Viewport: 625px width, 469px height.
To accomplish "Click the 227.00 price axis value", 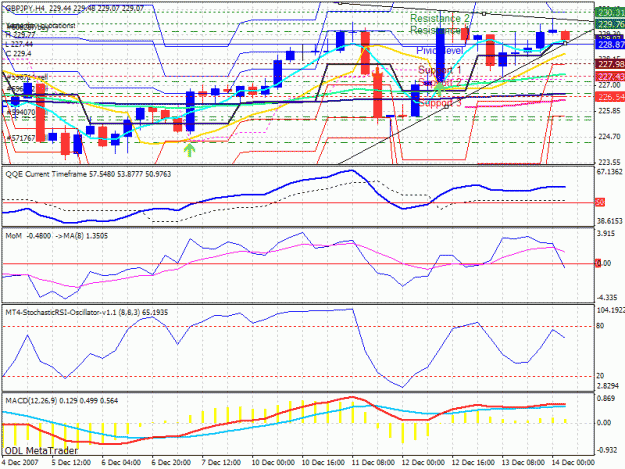I will coord(609,85).
